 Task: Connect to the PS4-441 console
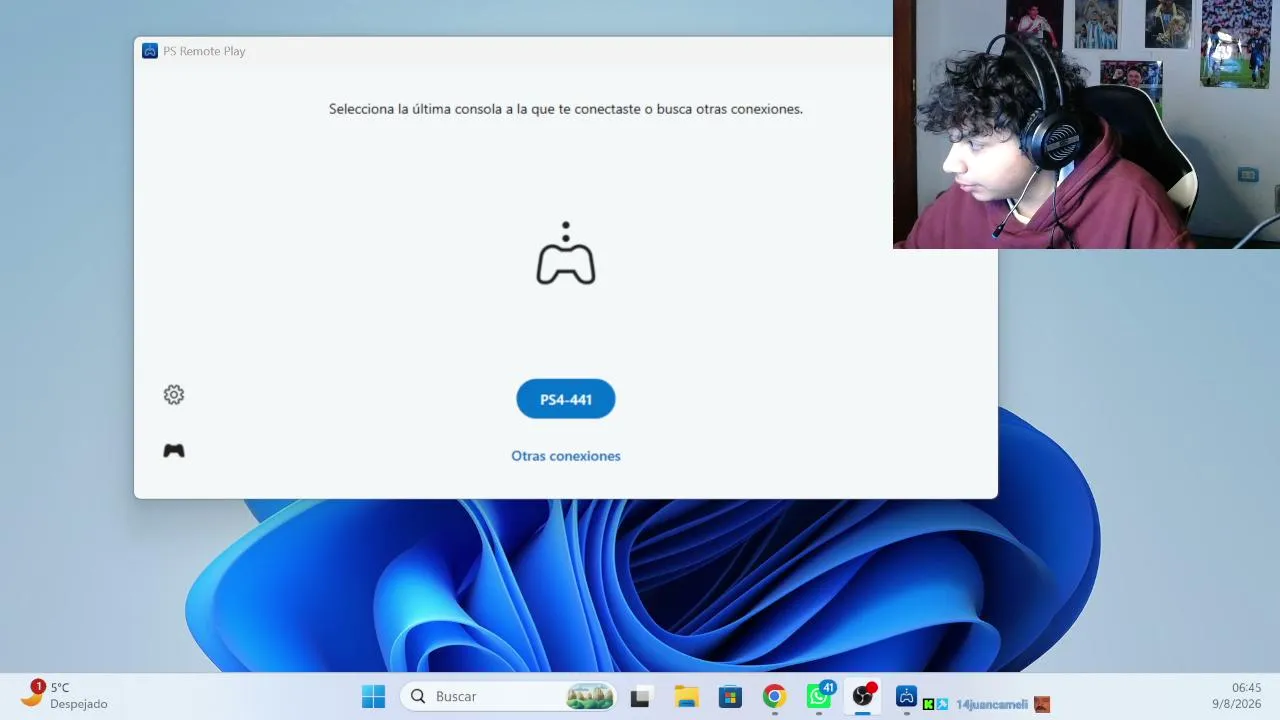click(566, 399)
